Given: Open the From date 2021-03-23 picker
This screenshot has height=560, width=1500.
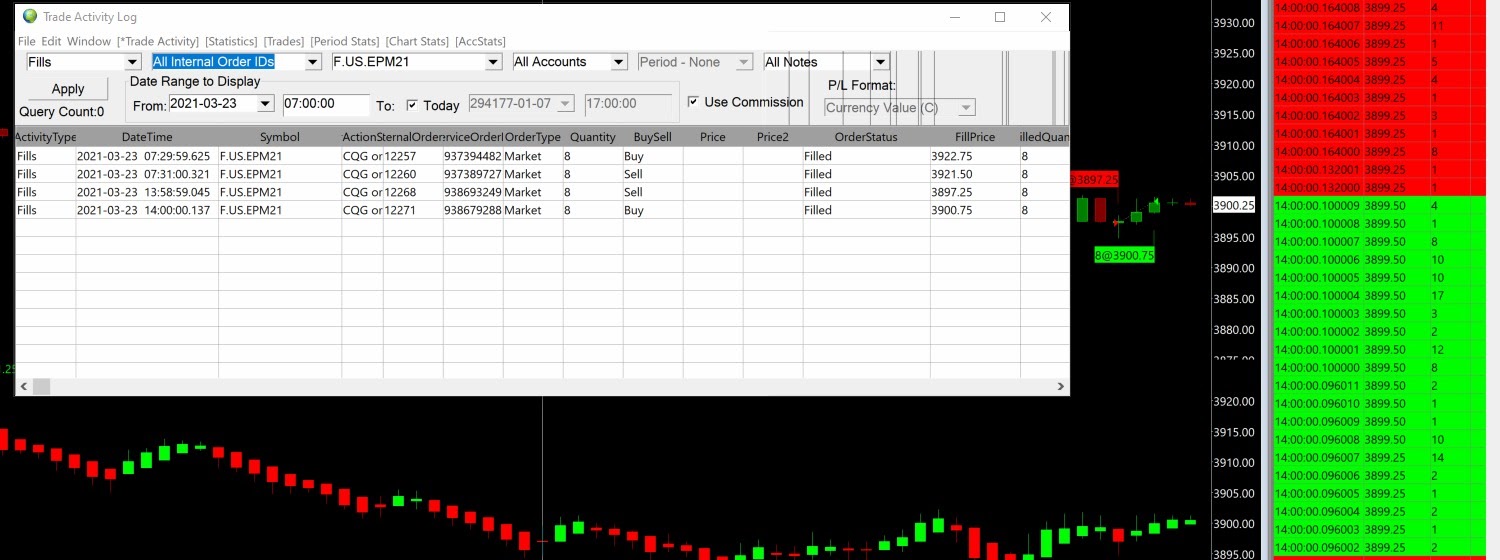Looking at the screenshot, I should pyautogui.click(x=265, y=104).
